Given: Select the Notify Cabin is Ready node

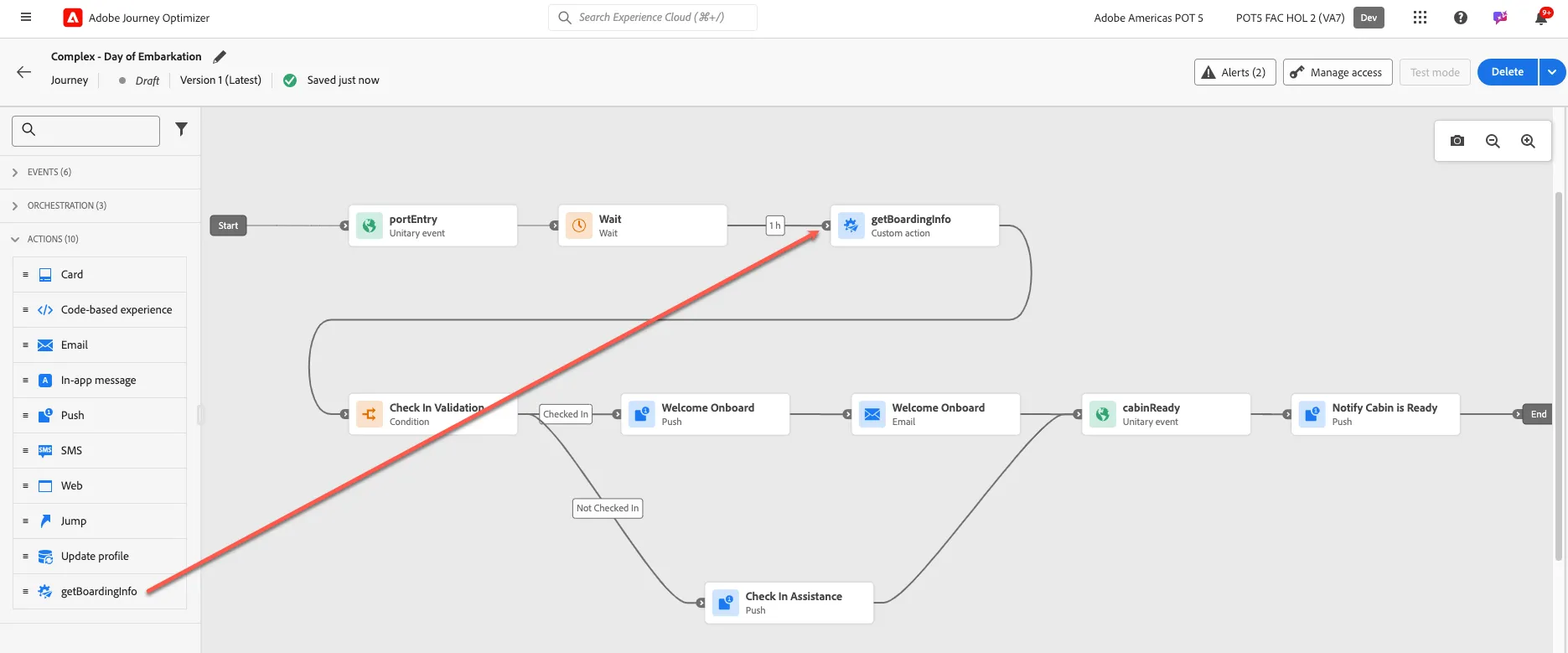Looking at the screenshot, I should click(x=1375, y=414).
